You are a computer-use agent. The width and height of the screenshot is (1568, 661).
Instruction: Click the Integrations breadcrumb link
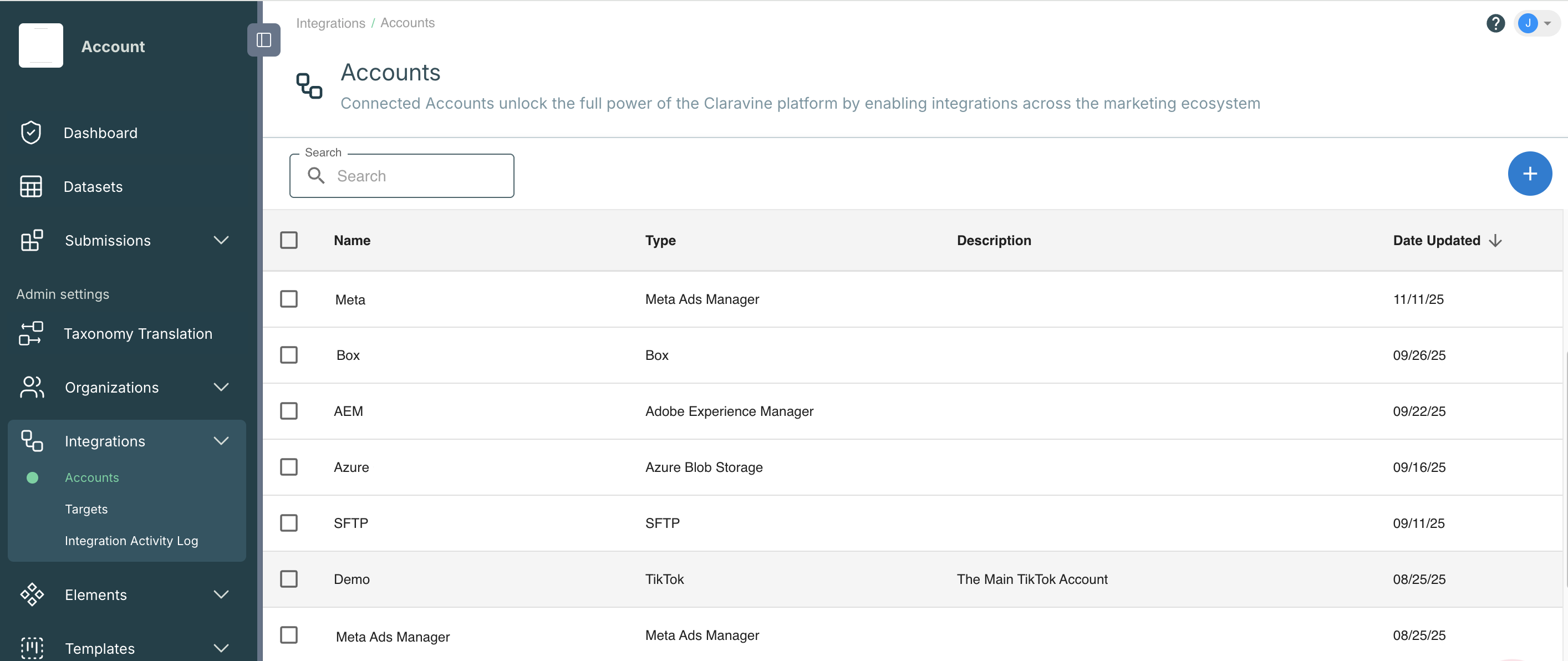330,23
